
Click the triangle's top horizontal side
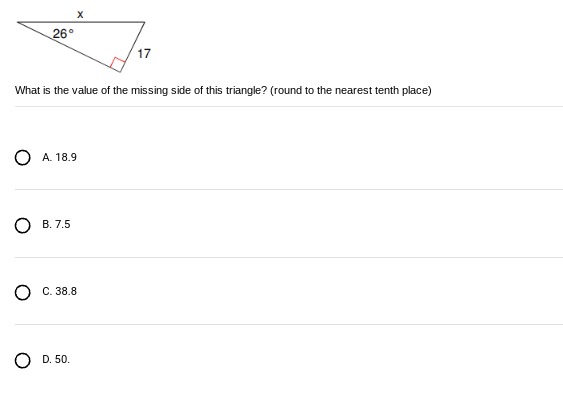click(x=81, y=22)
